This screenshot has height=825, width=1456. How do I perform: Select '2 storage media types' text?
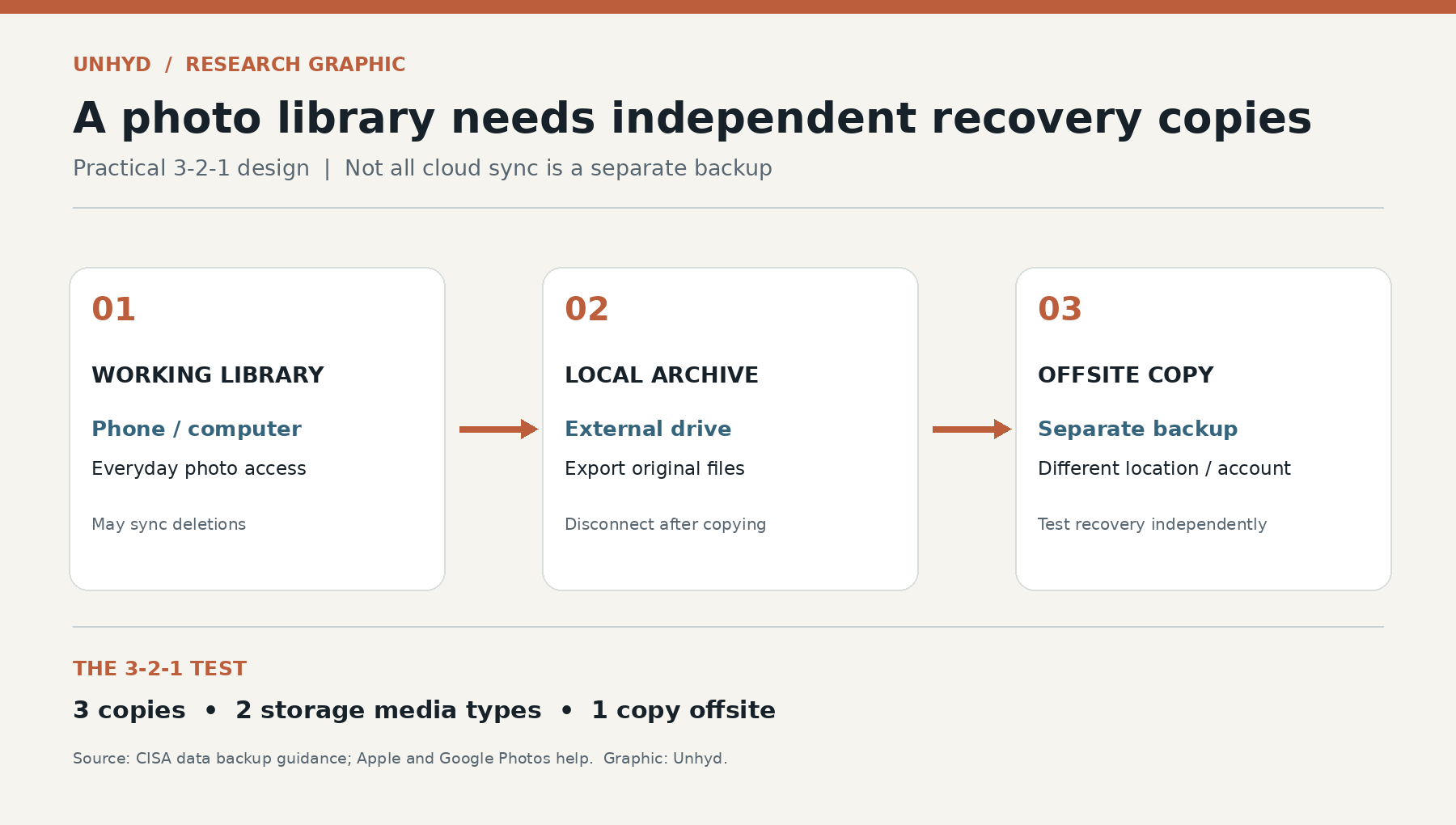388,710
